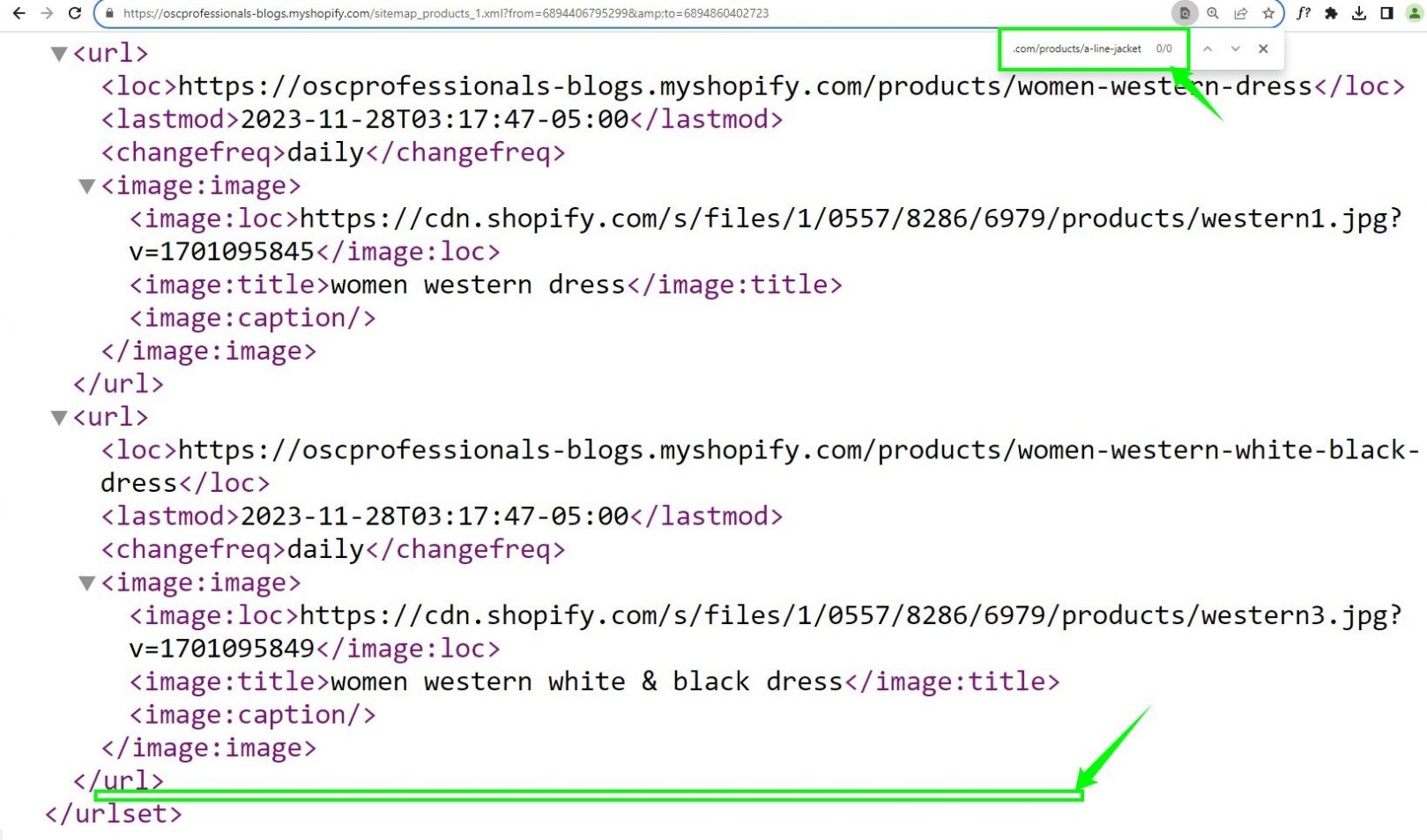Jump to previous find result
Image resolution: width=1427 pixels, height=840 pixels.
(x=1208, y=49)
